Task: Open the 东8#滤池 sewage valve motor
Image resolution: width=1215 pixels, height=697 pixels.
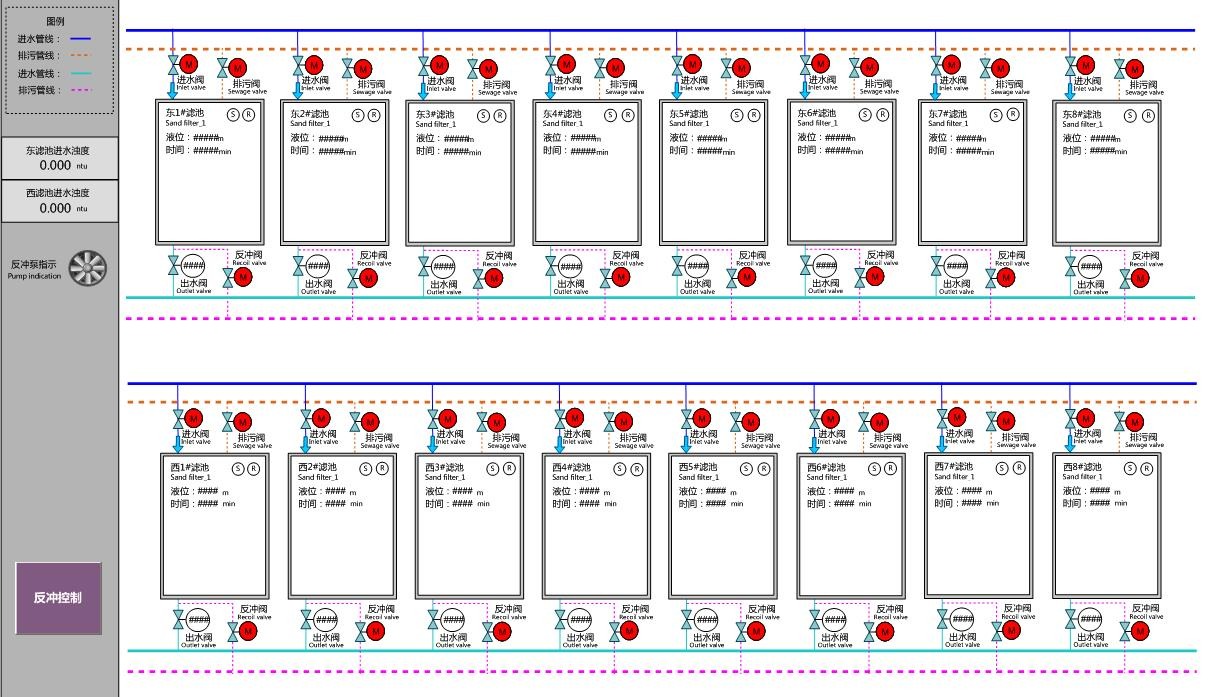Action: click(1136, 67)
